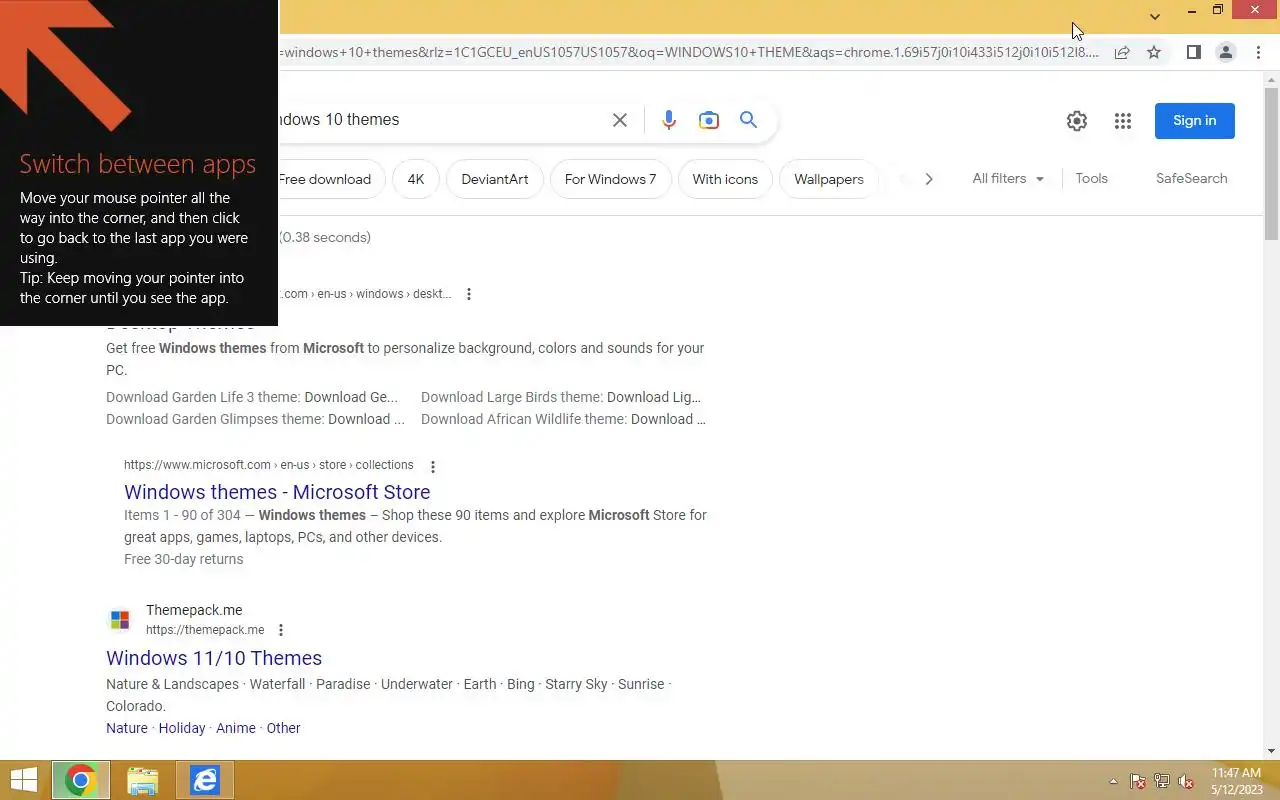Image resolution: width=1280 pixels, height=800 pixels.
Task: Open the Download Garden Glimpses theme link
Action: [255, 419]
